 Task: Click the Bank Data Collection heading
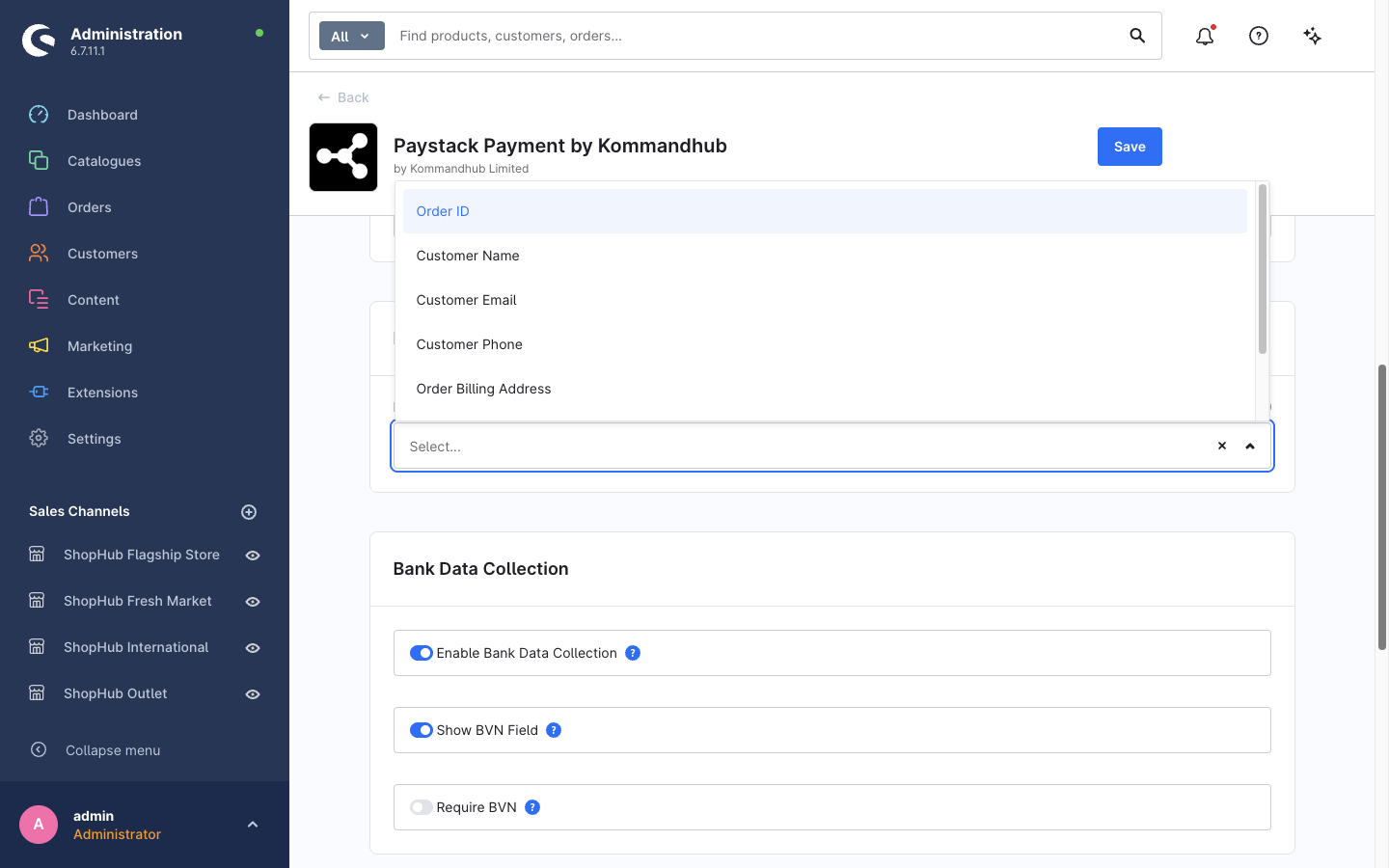pos(480,569)
